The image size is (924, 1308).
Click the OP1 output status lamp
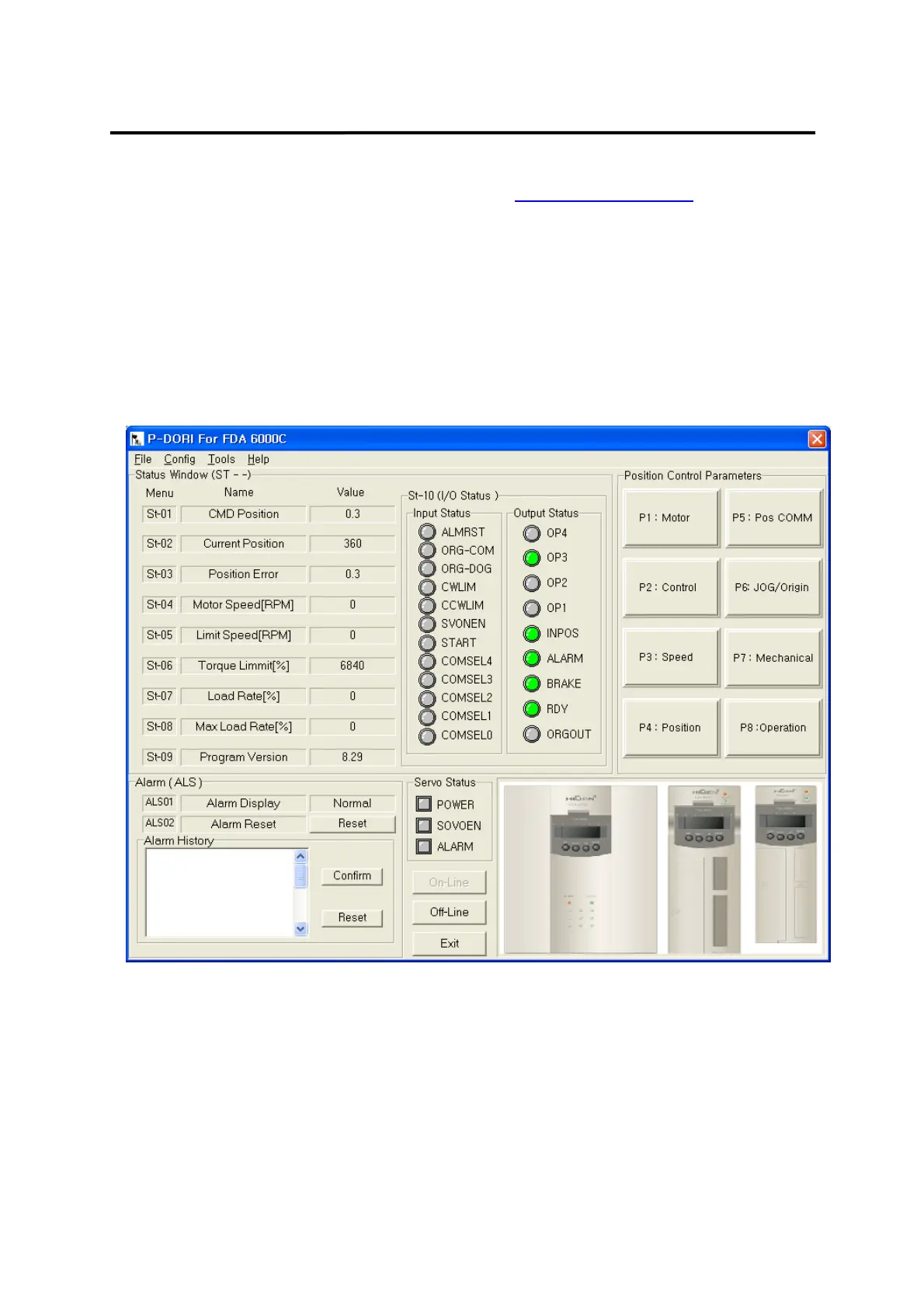click(x=532, y=608)
